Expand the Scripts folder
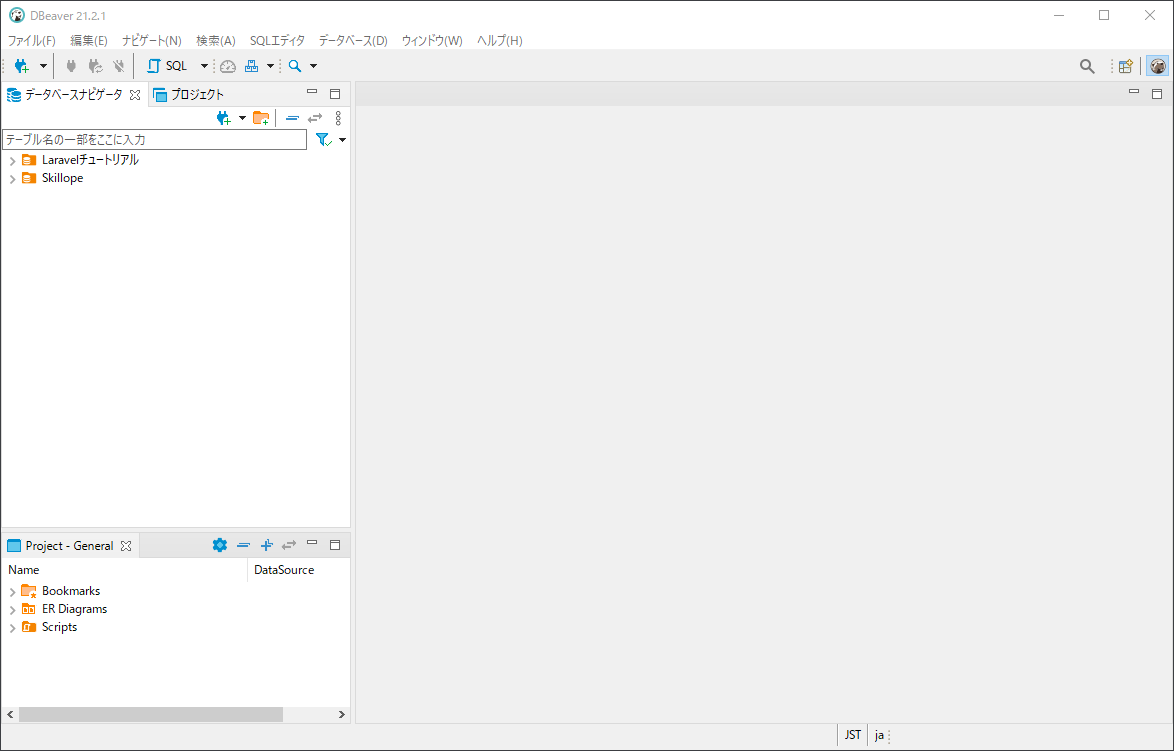The height and width of the screenshot is (751, 1174). (x=12, y=628)
